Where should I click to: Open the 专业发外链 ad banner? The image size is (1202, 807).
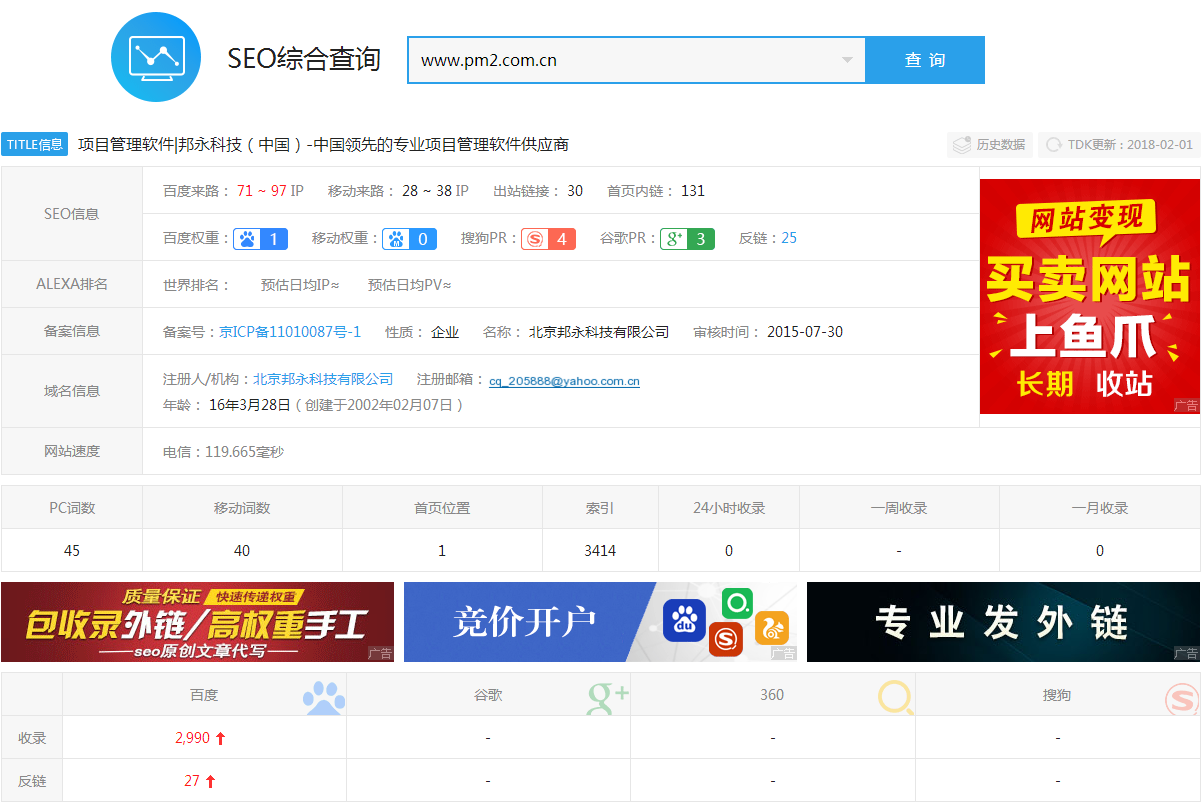[x=1002, y=622]
